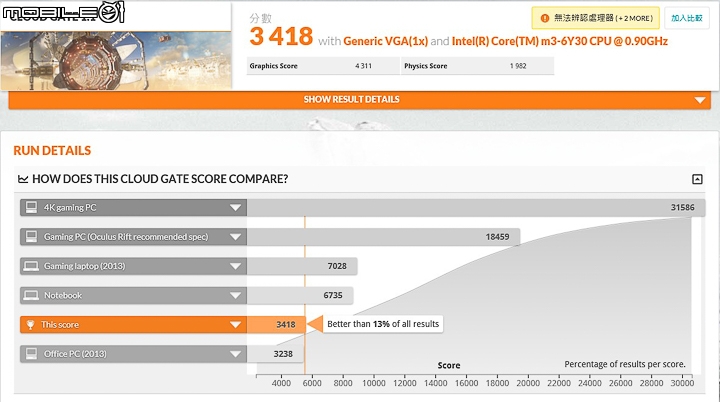
Task: Expand the 4K gaming PC dropdown arrow
Action: [x=235, y=208]
